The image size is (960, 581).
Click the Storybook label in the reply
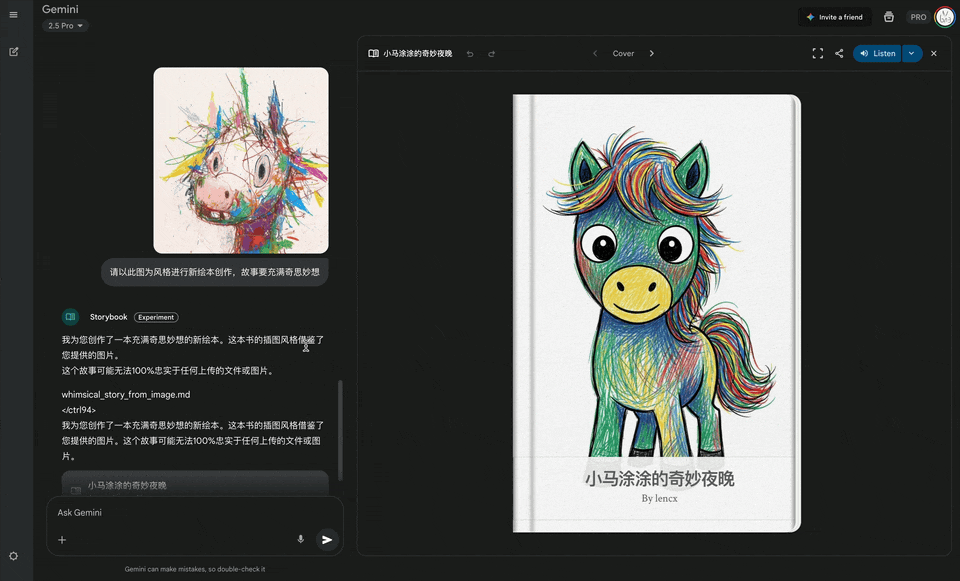pos(108,317)
